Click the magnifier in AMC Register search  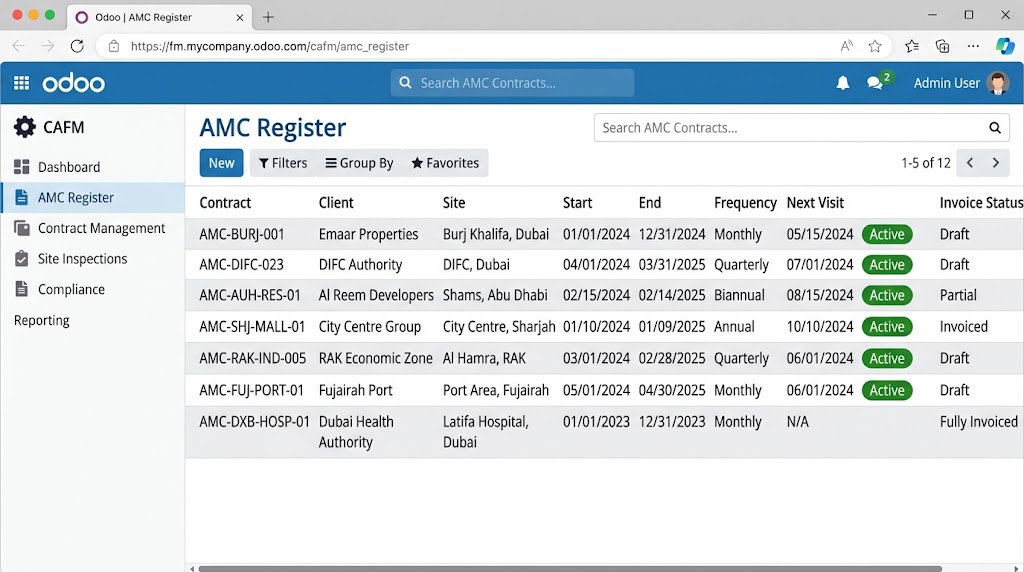pyautogui.click(x=995, y=128)
